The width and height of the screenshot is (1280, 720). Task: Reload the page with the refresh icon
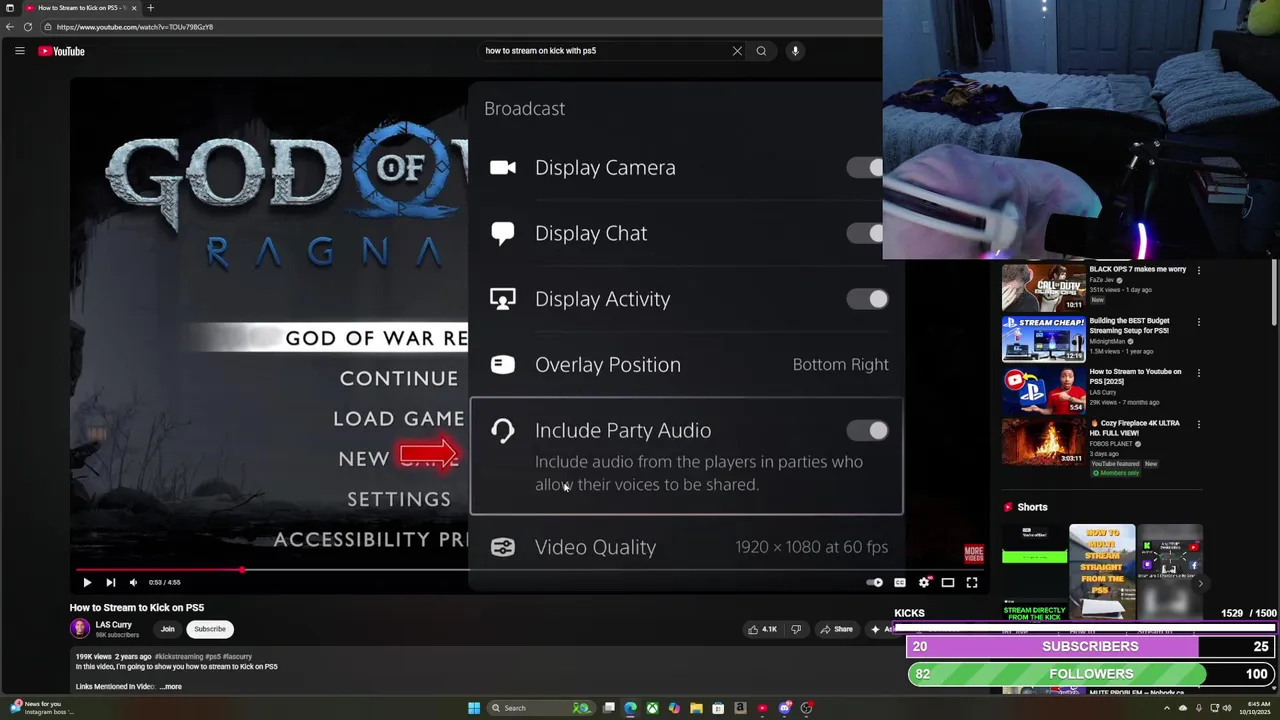tap(28, 27)
